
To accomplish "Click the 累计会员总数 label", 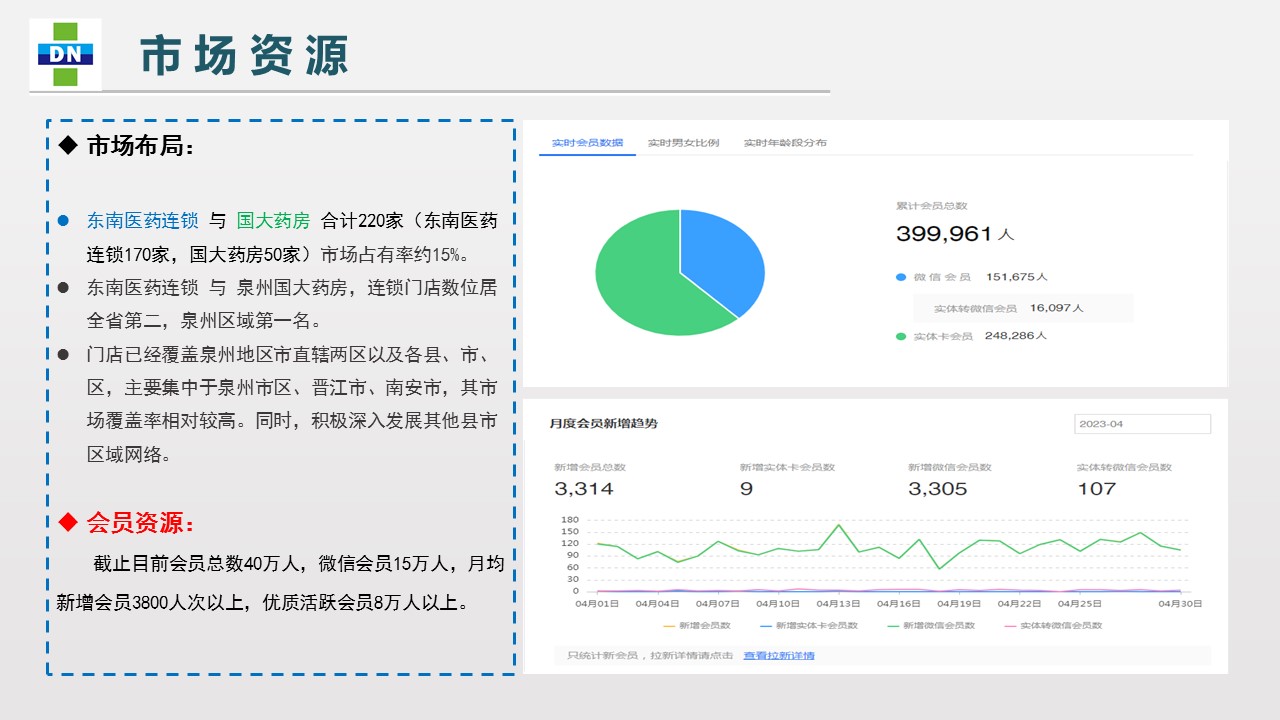I will pyautogui.click(x=932, y=206).
